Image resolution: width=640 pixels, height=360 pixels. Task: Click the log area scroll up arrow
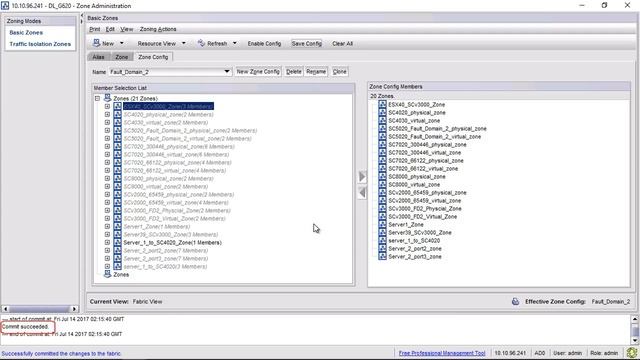pyautogui.click(x=635, y=319)
